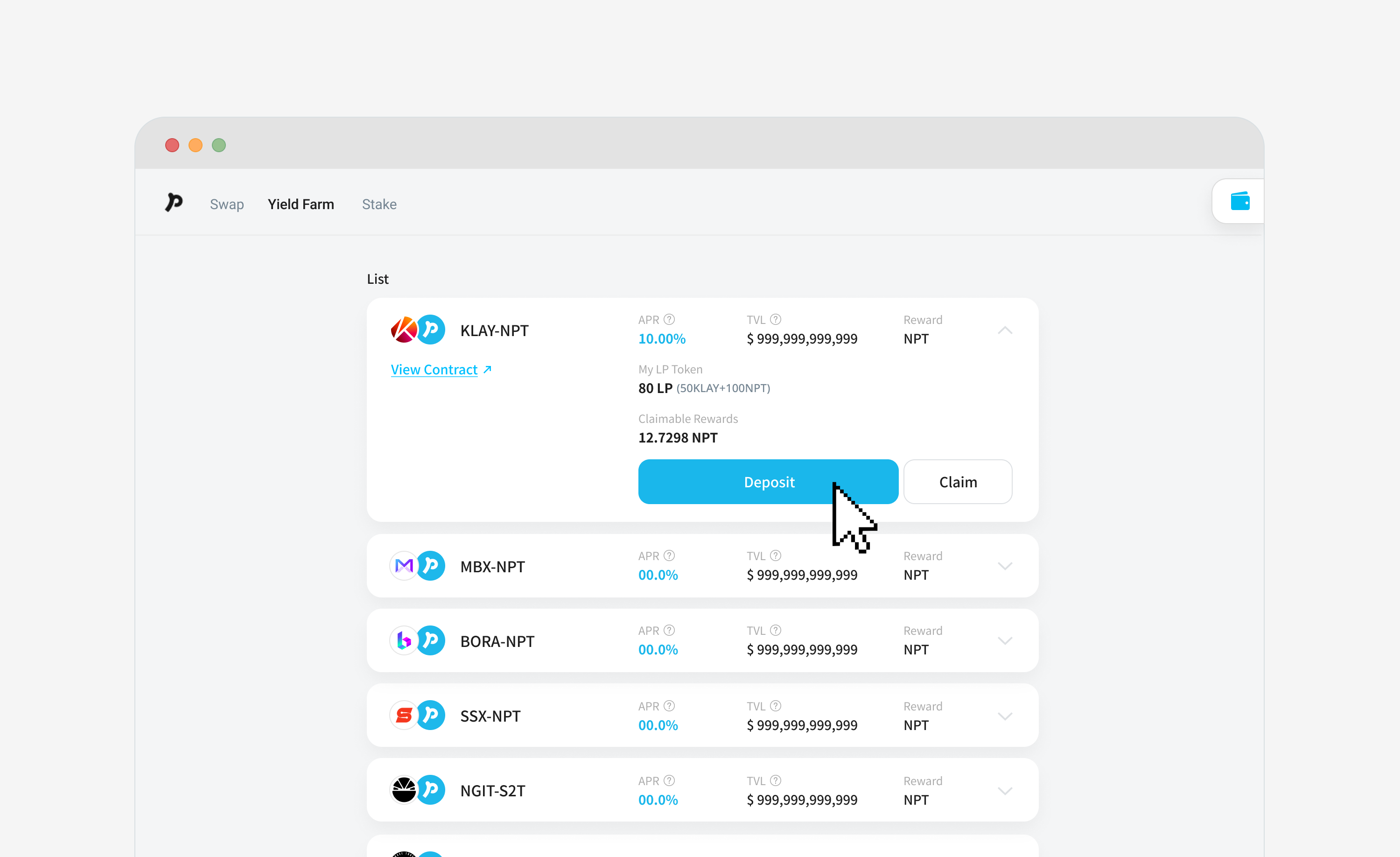Click the SSX-NPT TVL value

(802, 725)
